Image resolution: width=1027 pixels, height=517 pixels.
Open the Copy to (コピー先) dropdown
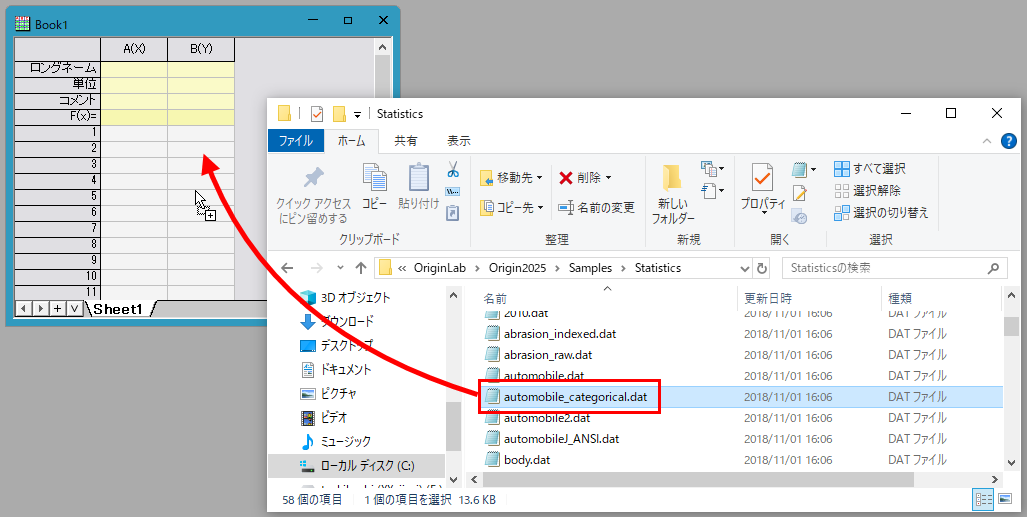point(511,208)
